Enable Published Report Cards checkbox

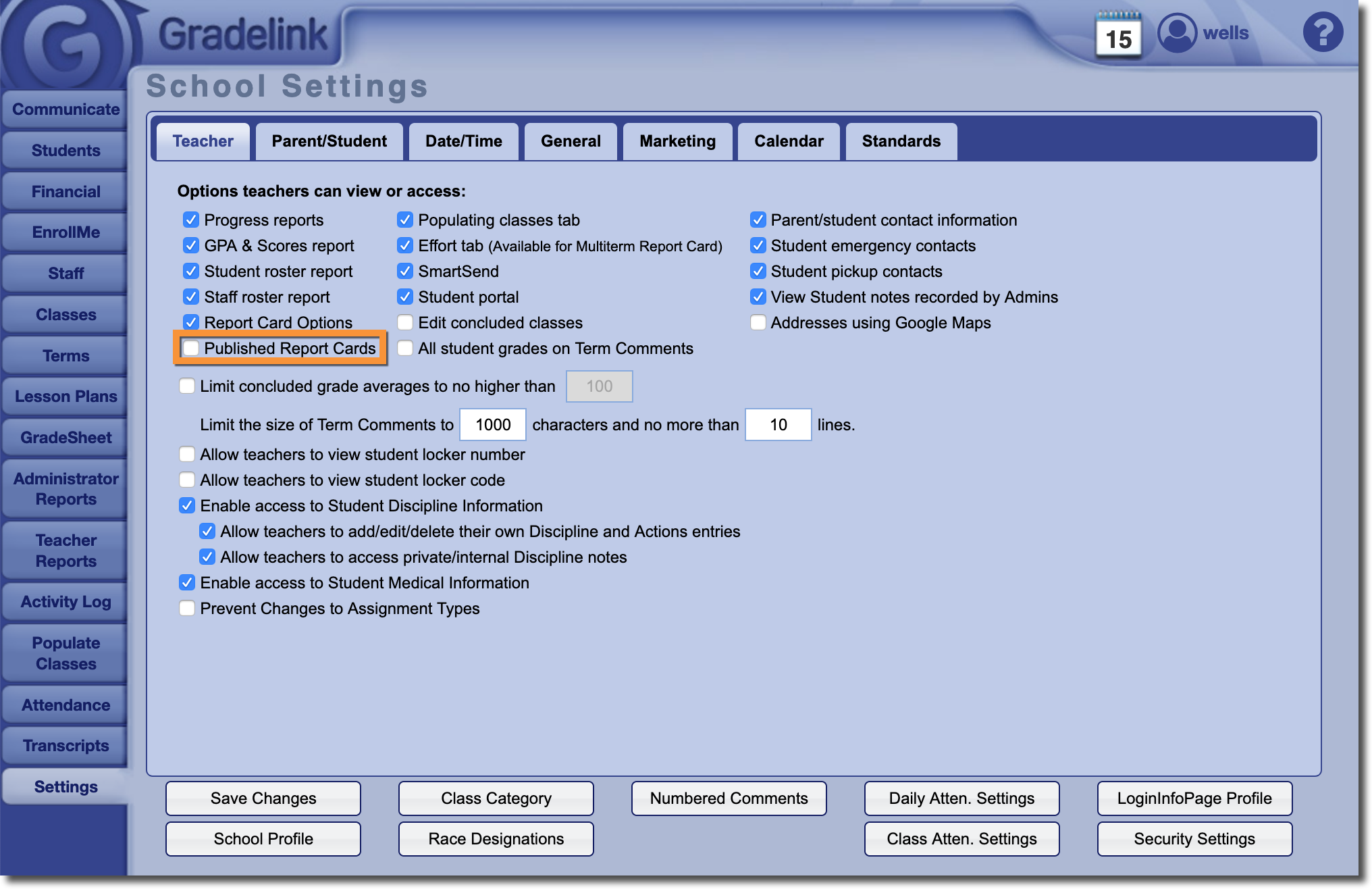point(192,348)
